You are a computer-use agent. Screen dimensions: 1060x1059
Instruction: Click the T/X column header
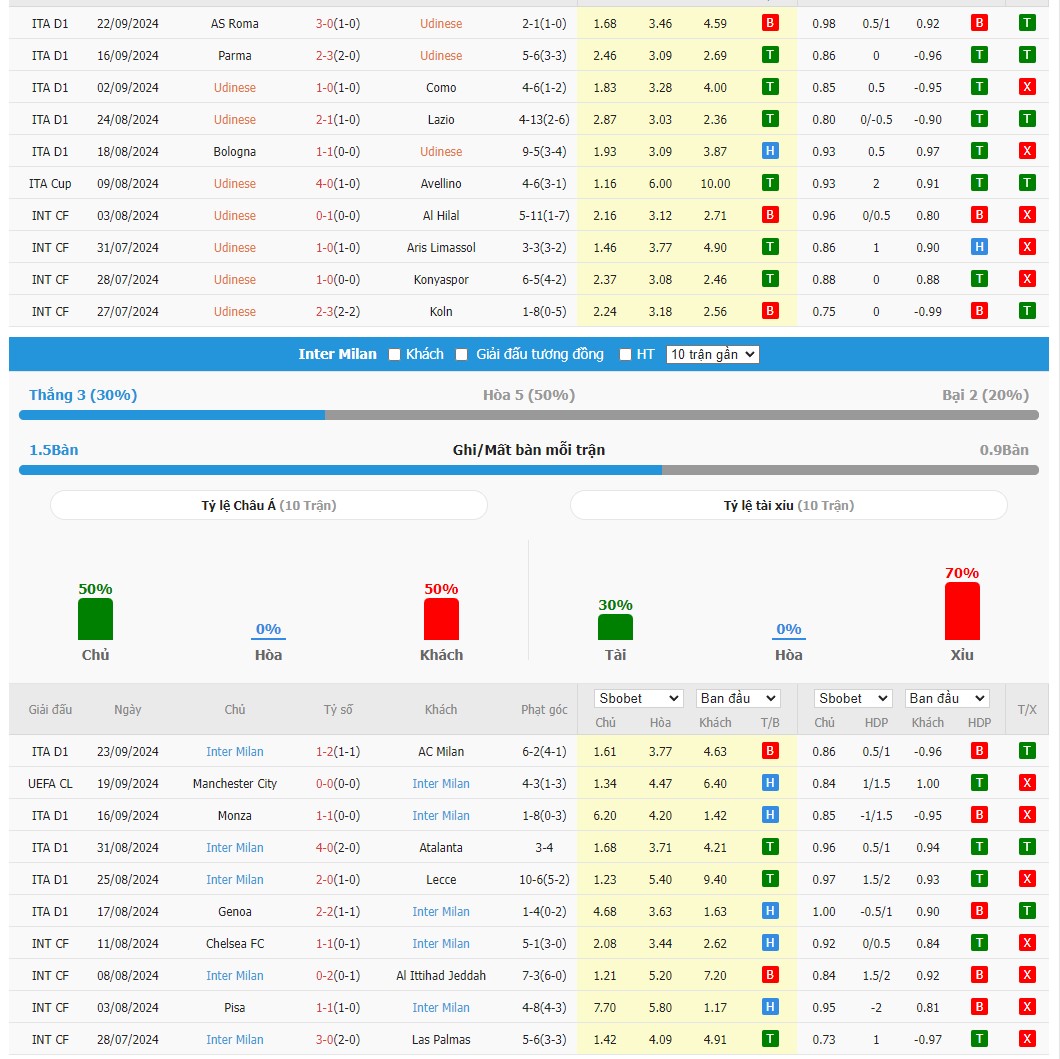tap(1026, 710)
